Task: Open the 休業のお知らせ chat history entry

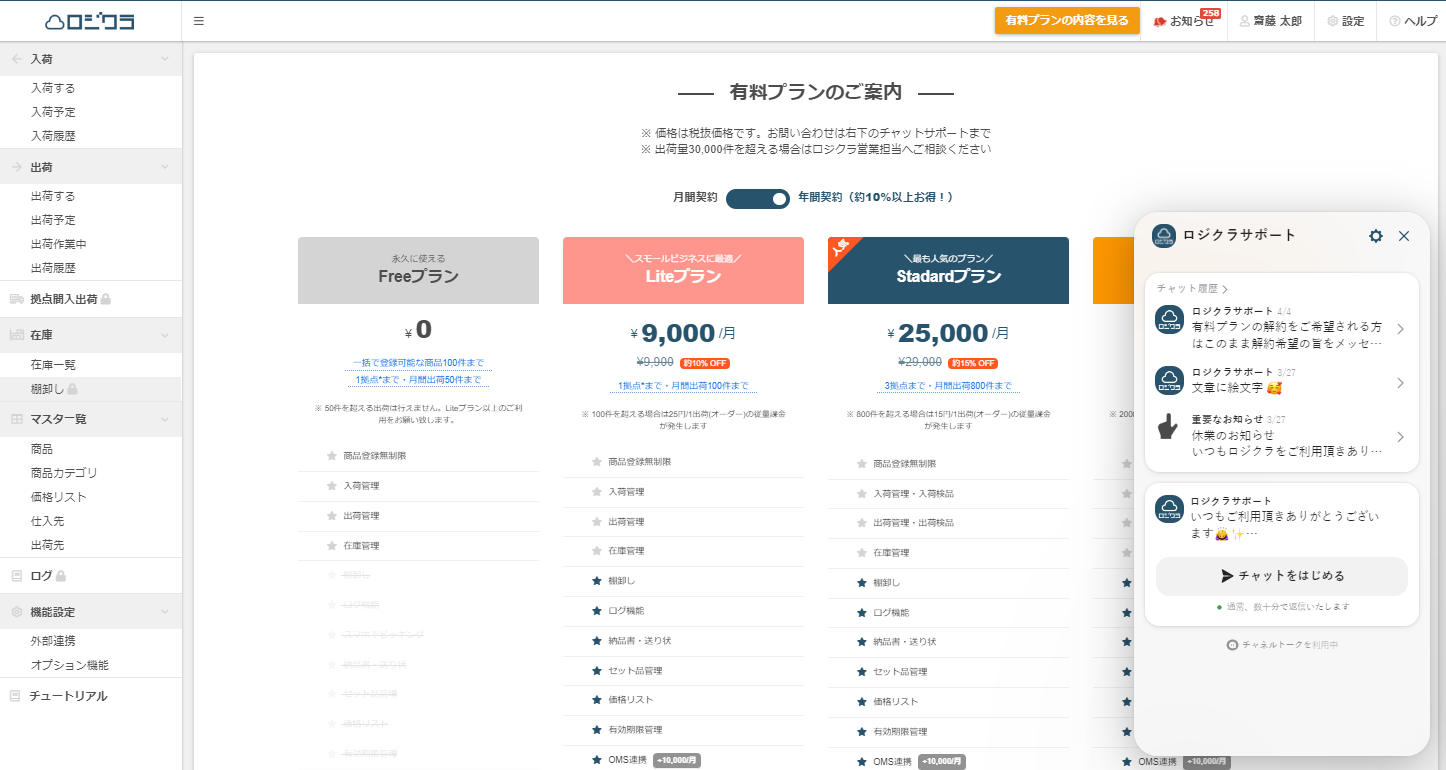Action: [1282, 437]
